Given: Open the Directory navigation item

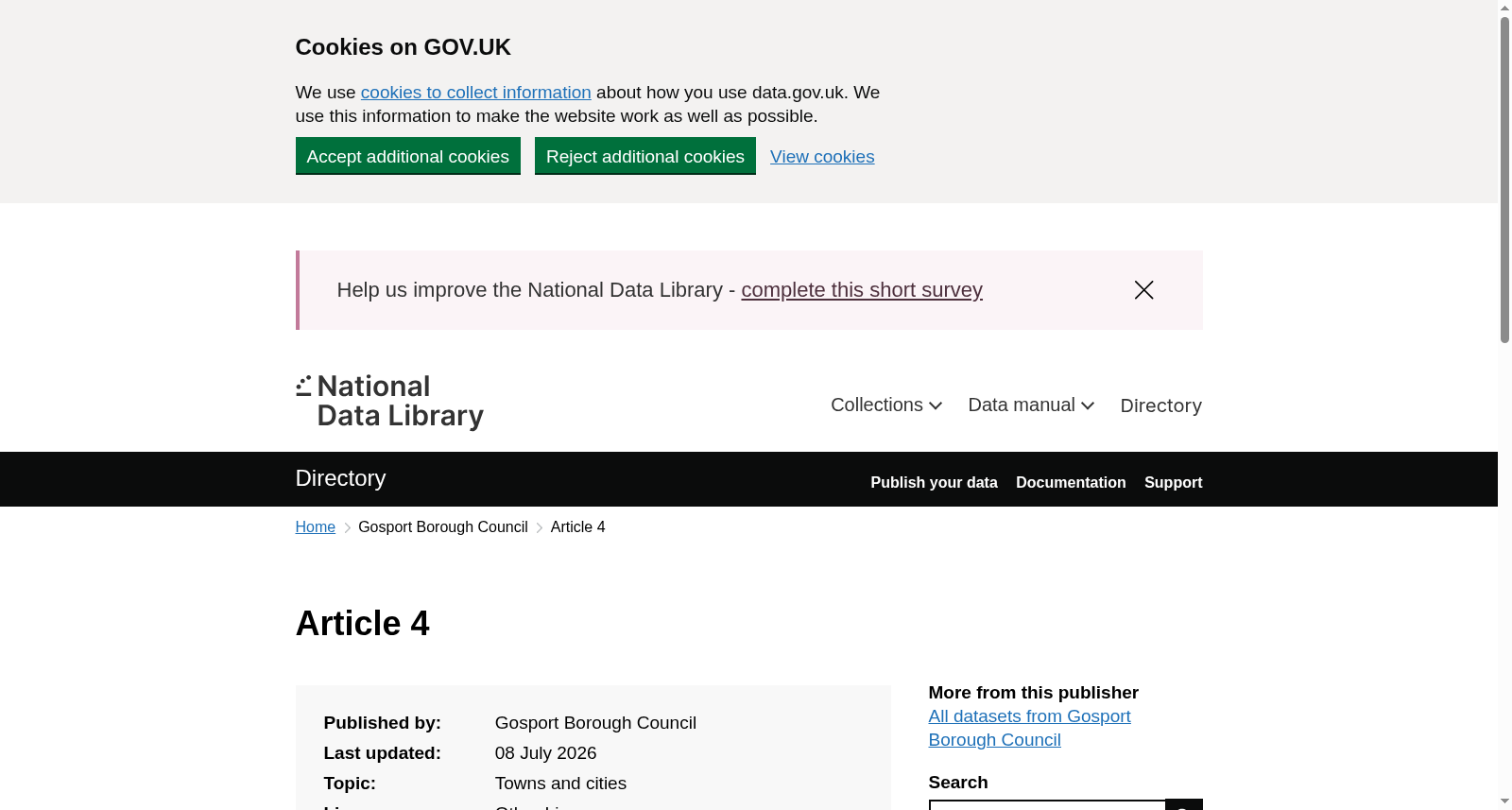Looking at the screenshot, I should 1160,405.
